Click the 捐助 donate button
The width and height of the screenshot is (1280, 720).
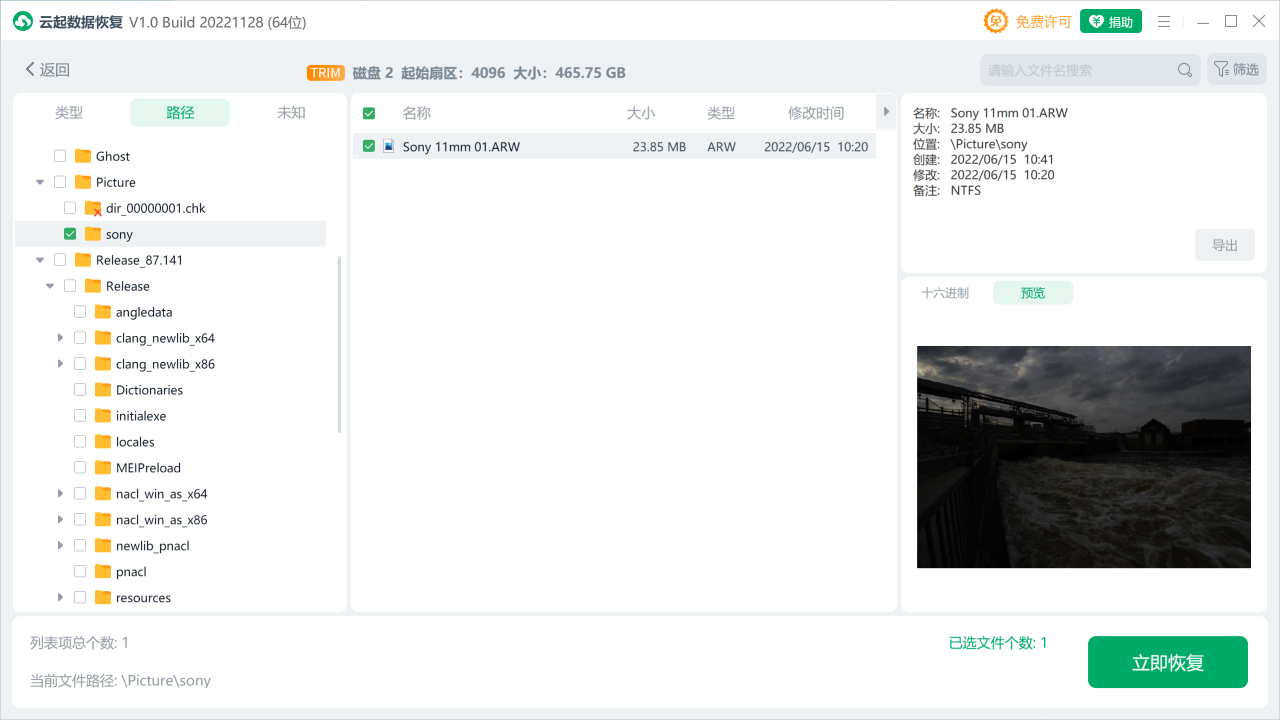[x=1111, y=20]
